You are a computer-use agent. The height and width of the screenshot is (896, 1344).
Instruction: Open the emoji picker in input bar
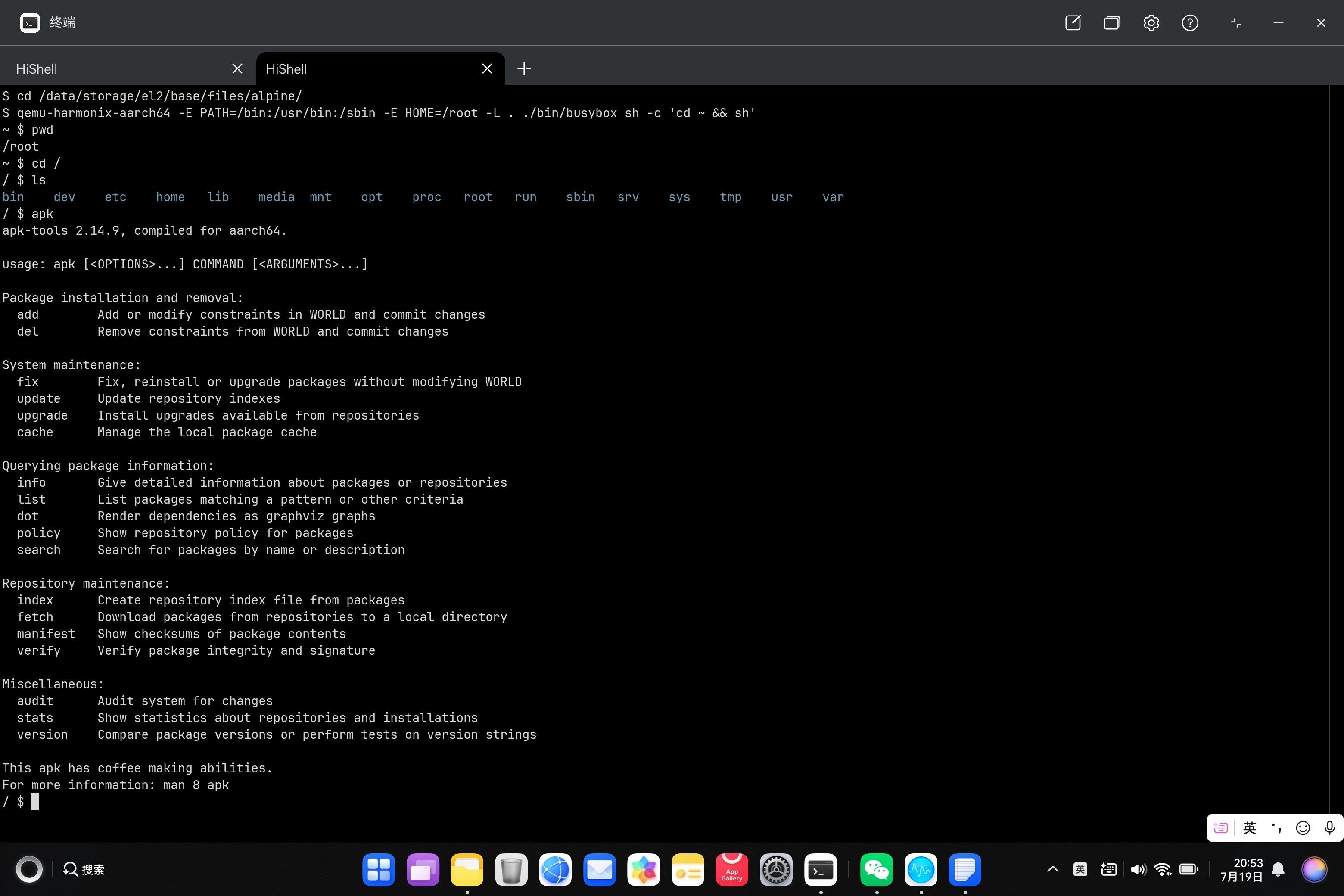[x=1303, y=828]
